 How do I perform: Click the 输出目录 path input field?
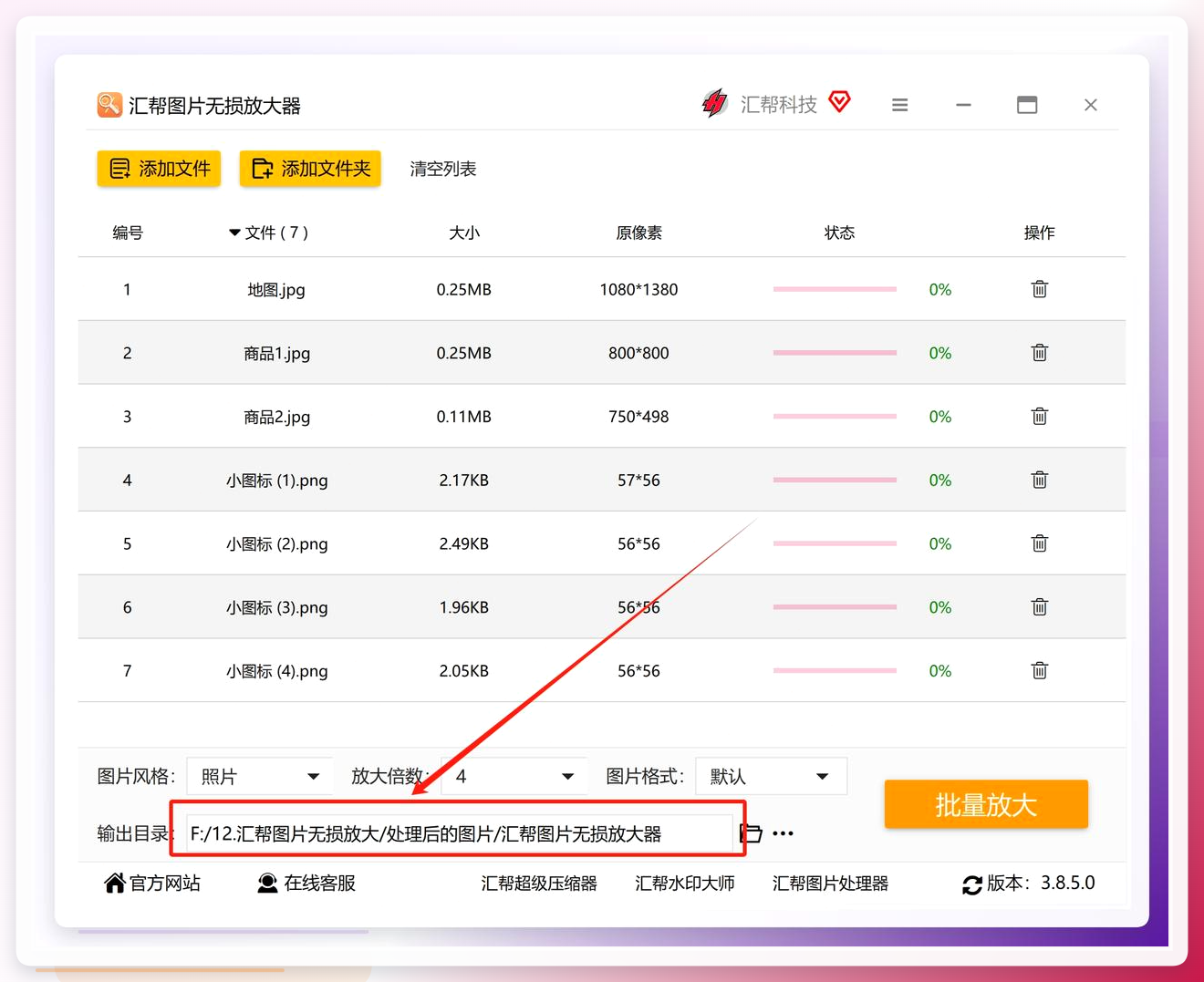[x=460, y=833]
